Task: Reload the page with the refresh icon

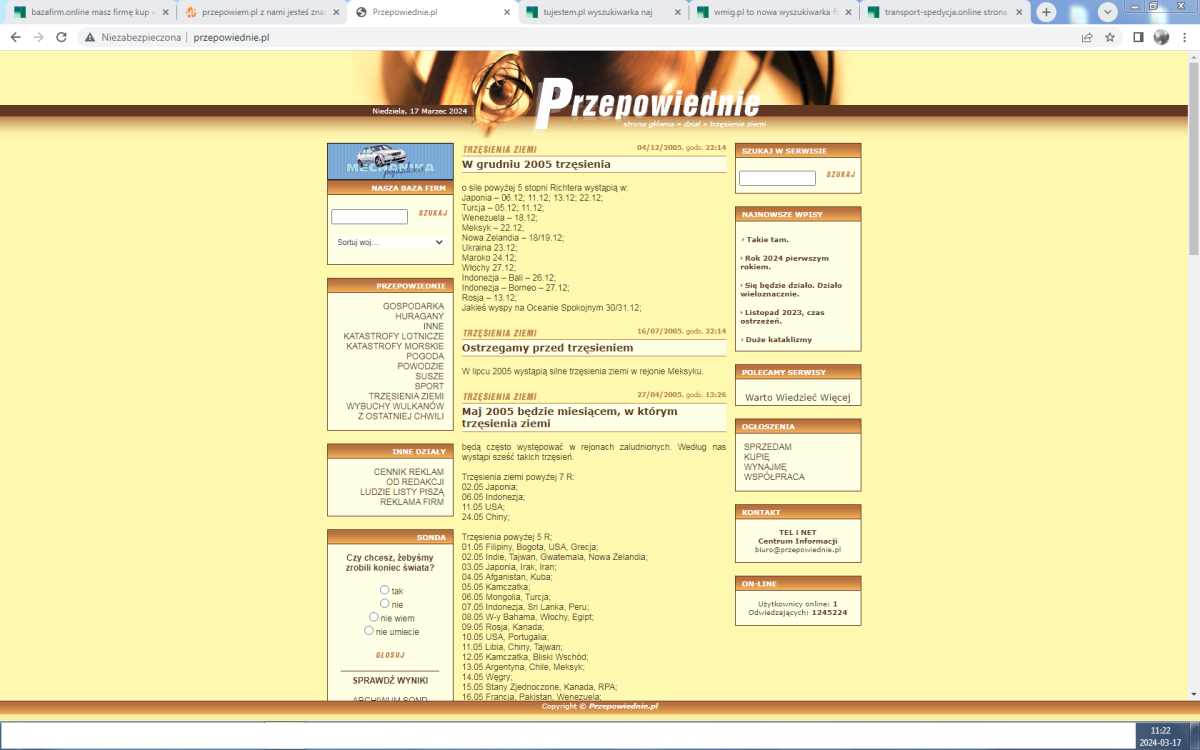Action: pos(61,37)
